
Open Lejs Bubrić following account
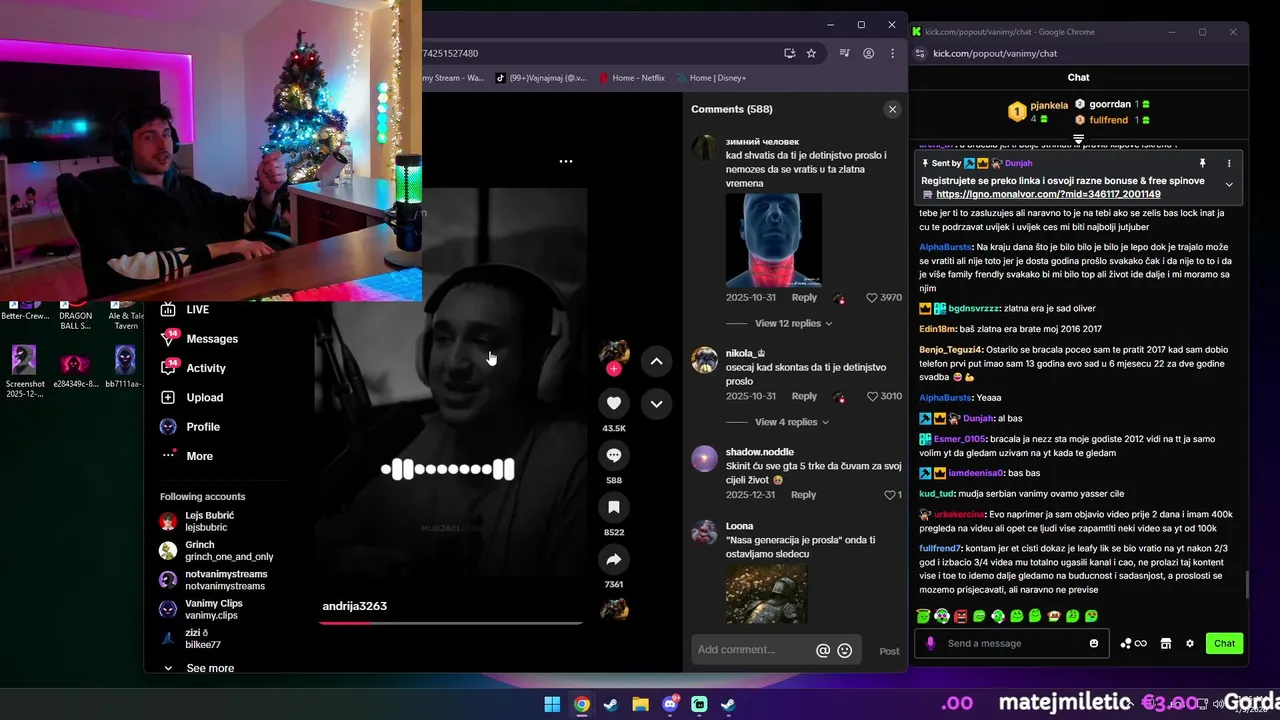pyautogui.click(x=197, y=521)
